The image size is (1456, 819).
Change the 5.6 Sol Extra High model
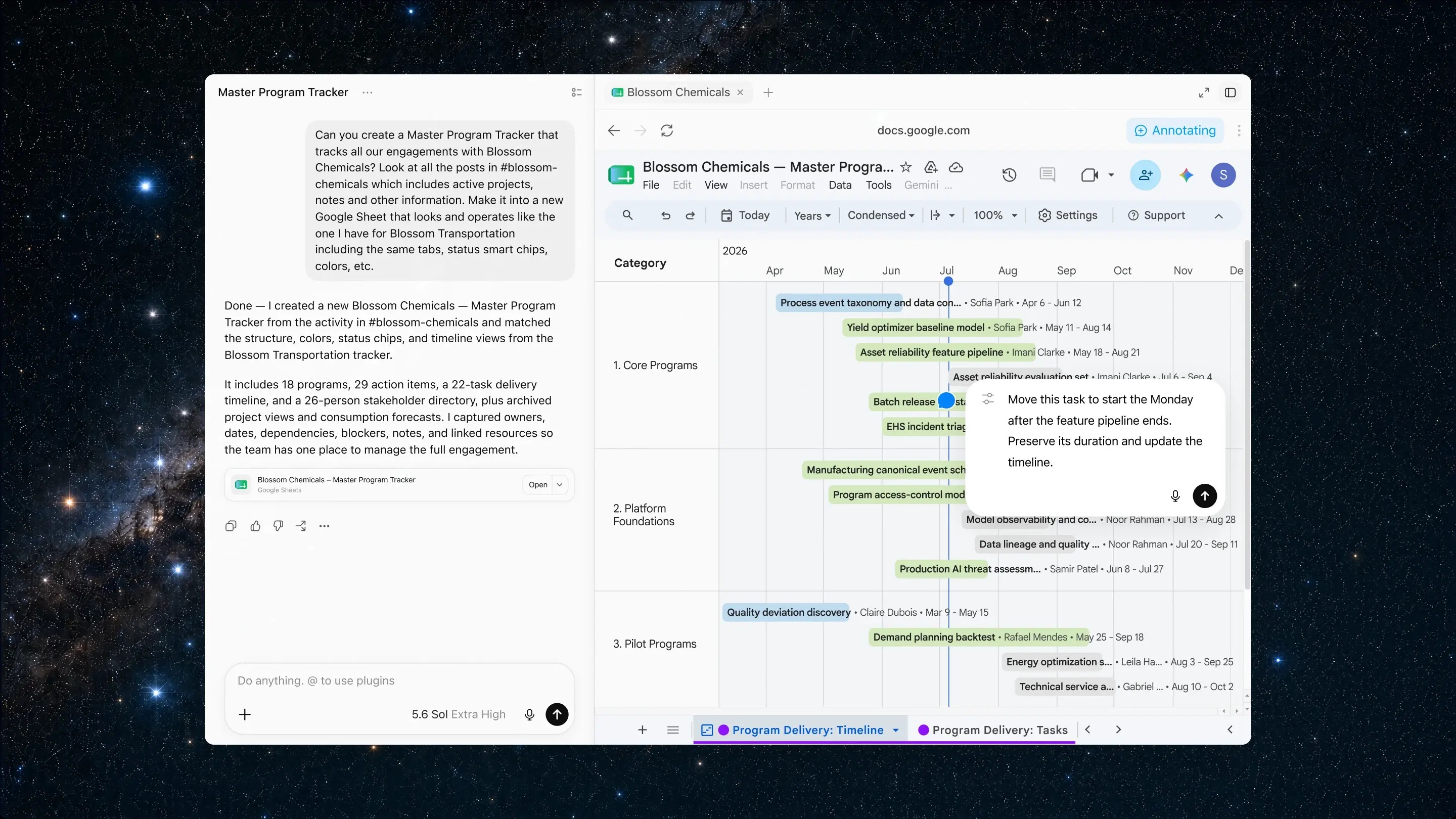pos(459,714)
